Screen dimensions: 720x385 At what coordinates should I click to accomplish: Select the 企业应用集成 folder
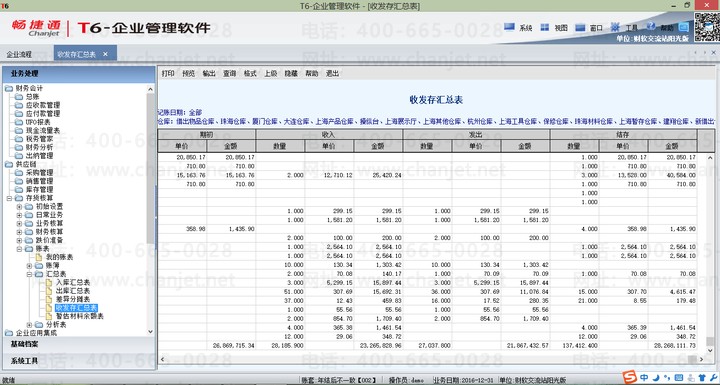click(x=36, y=333)
